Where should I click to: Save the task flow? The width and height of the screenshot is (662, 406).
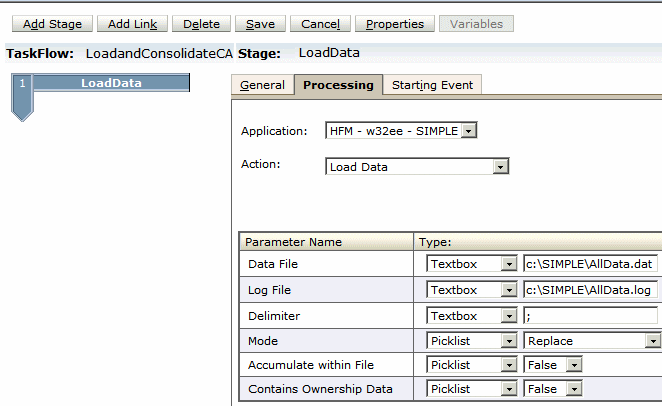click(x=260, y=23)
